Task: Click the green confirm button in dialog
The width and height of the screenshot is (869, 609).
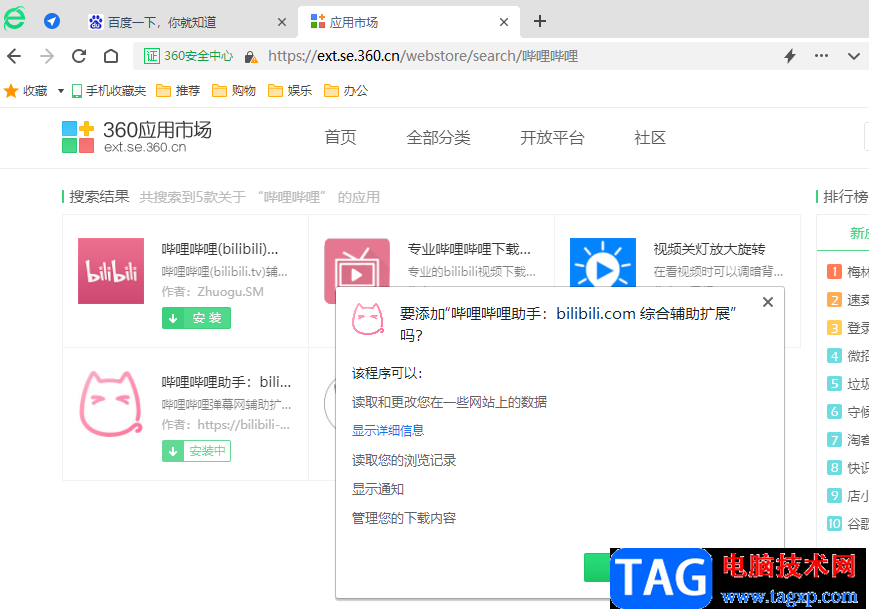Action: pyautogui.click(x=597, y=567)
